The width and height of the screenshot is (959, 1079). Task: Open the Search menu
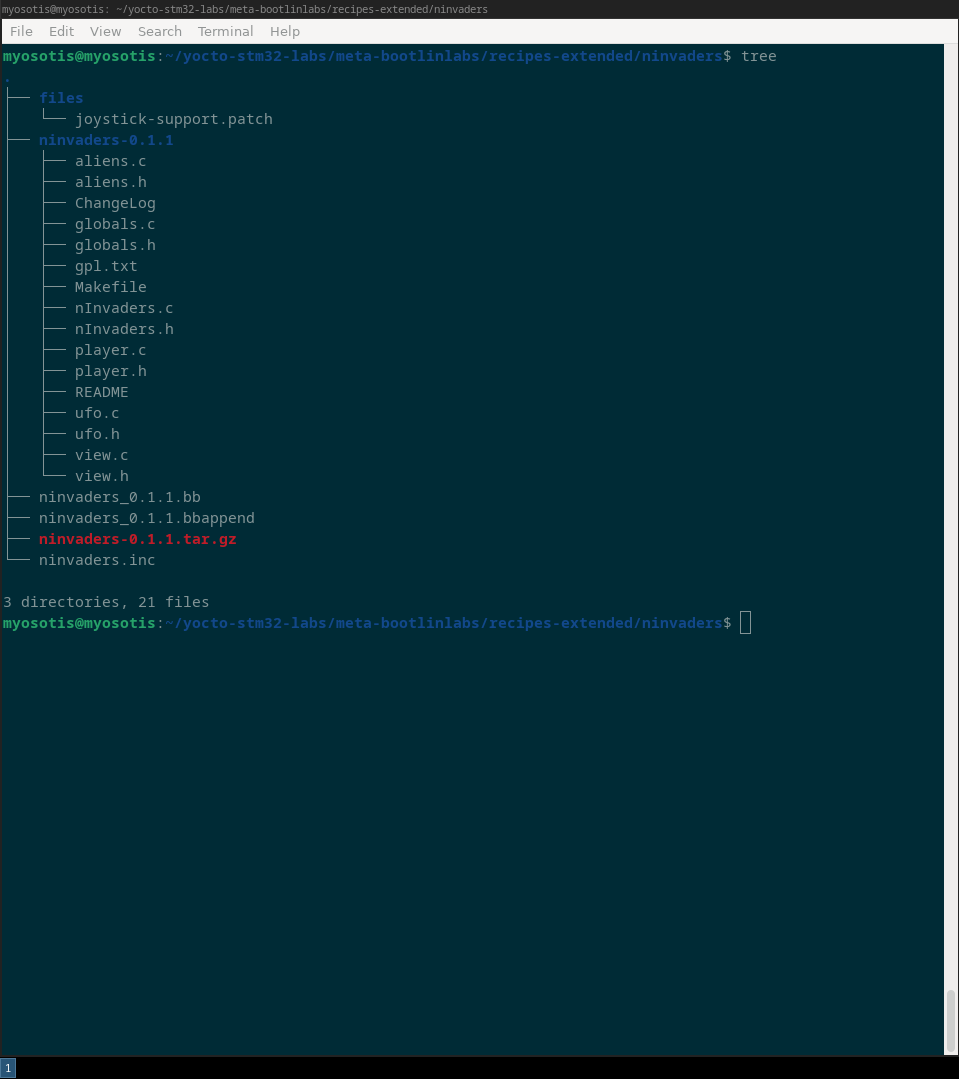tap(159, 31)
